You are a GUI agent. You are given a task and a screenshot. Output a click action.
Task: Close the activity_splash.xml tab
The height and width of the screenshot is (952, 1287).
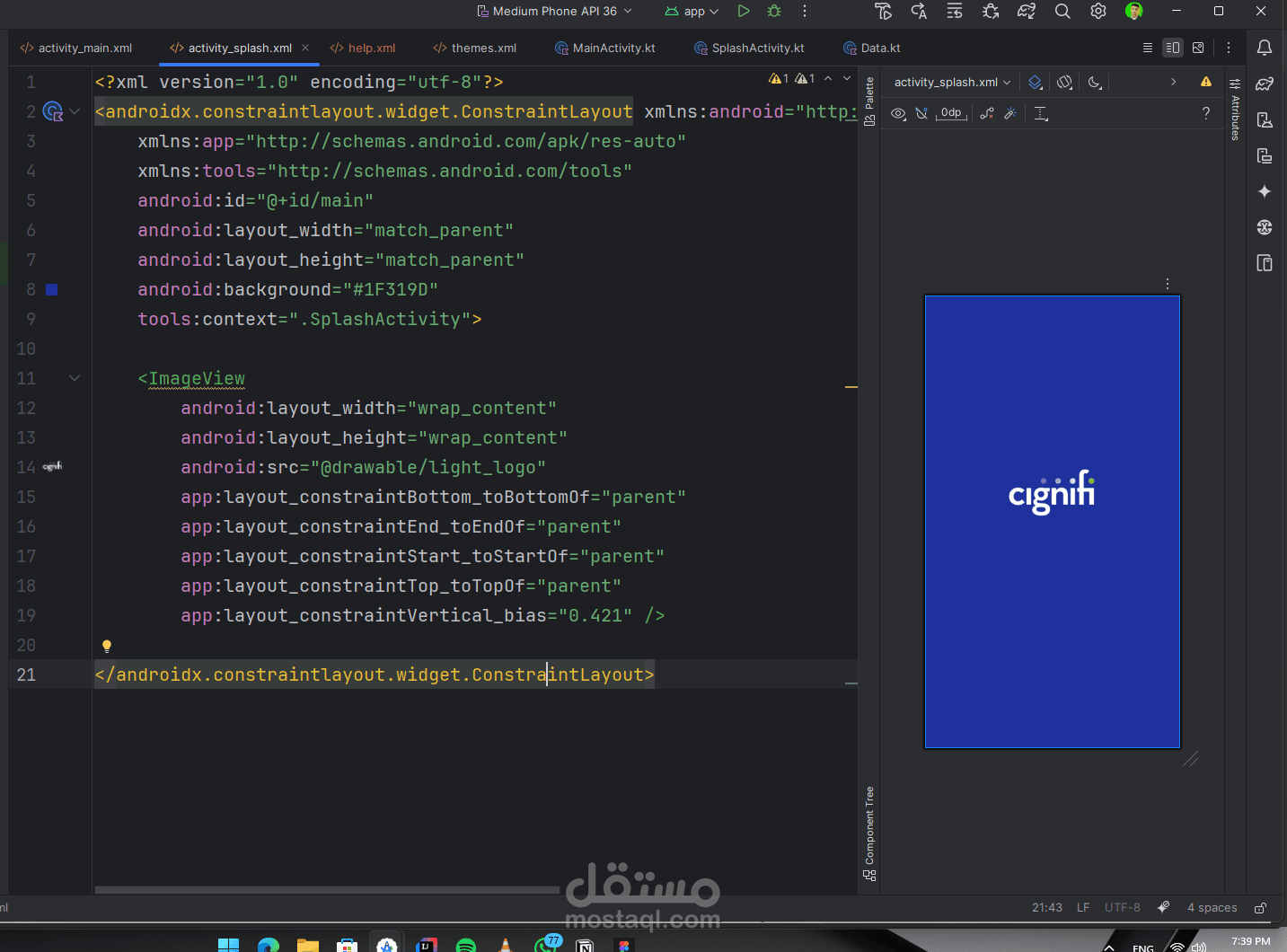[x=305, y=48]
